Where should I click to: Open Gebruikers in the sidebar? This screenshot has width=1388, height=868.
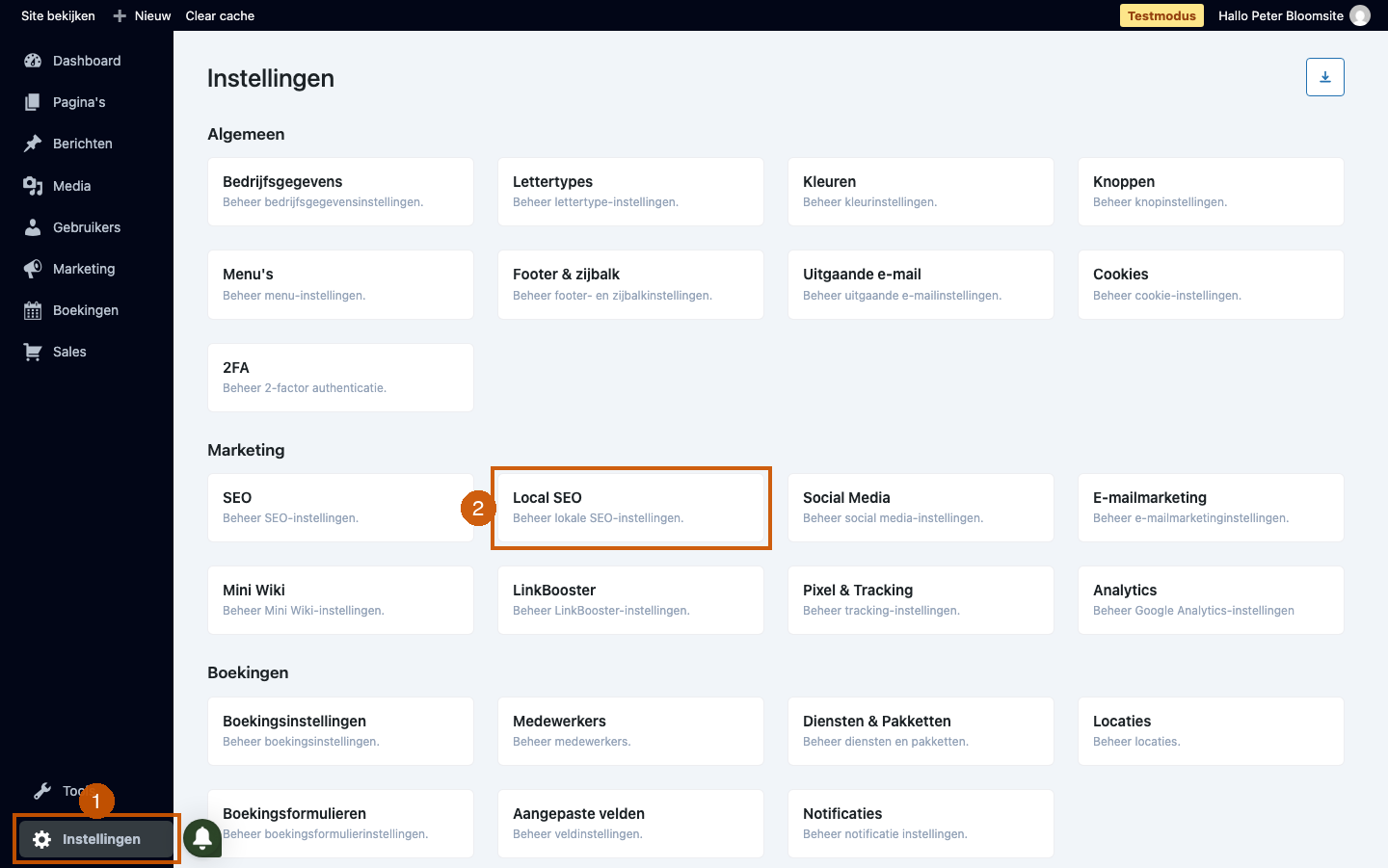87,227
